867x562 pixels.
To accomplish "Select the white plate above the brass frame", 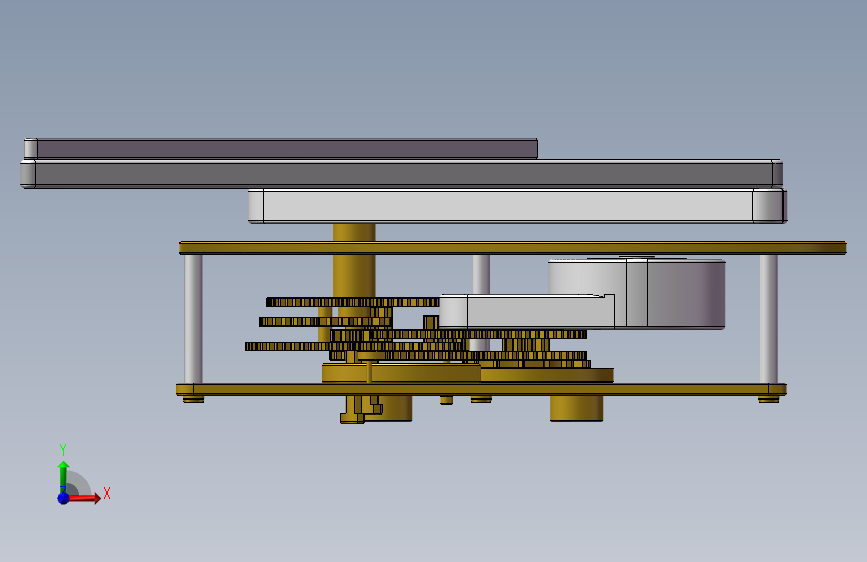I will (518, 206).
